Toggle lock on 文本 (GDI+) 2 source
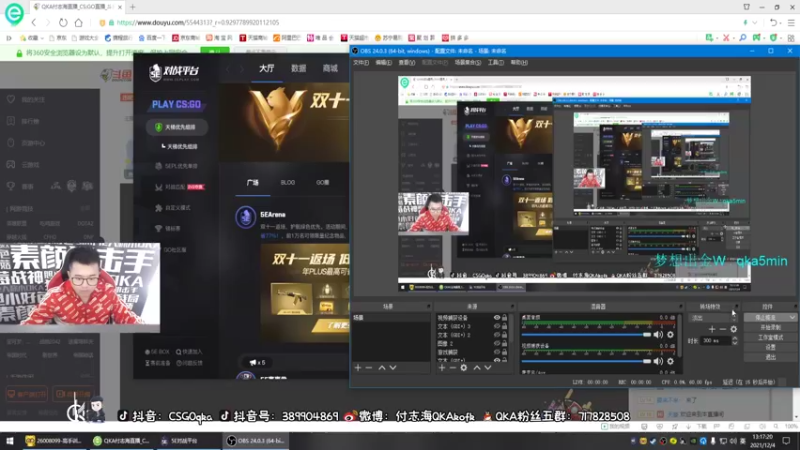The width and height of the screenshot is (800, 450). [505, 335]
